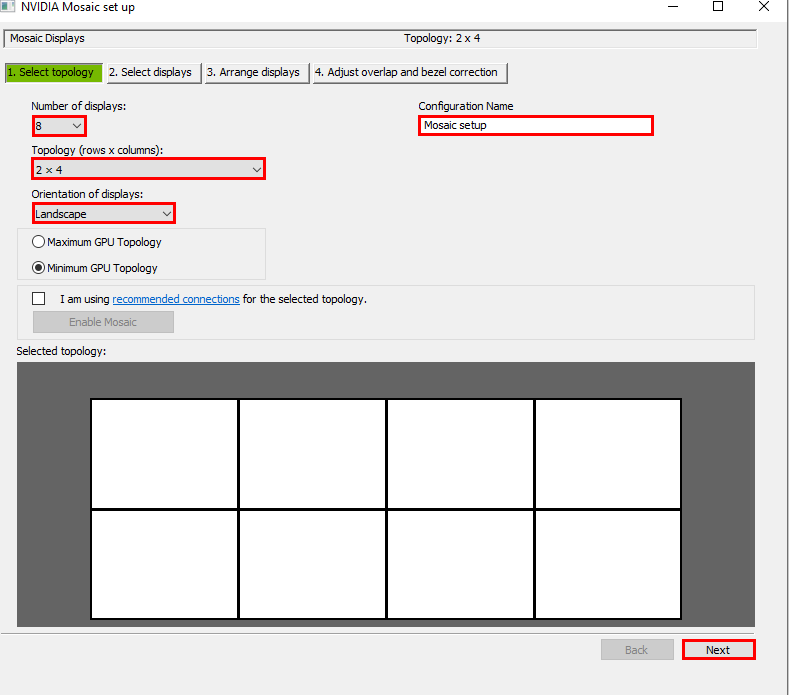The height and width of the screenshot is (695, 789).
Task: Click the Next button
Action: point(718,650)
